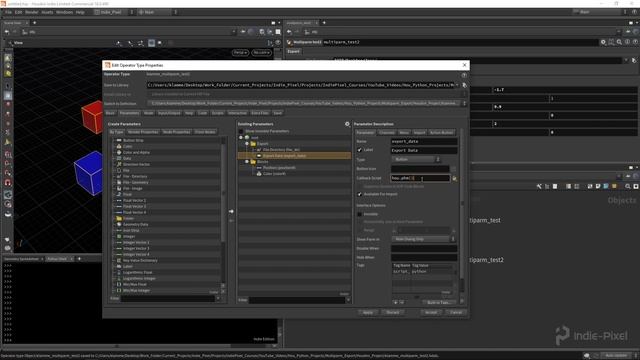Image resolution: width=640 pixels, height=360 pixels.
Task: Select Position (position#) parameter row
Action: (279, 168)
